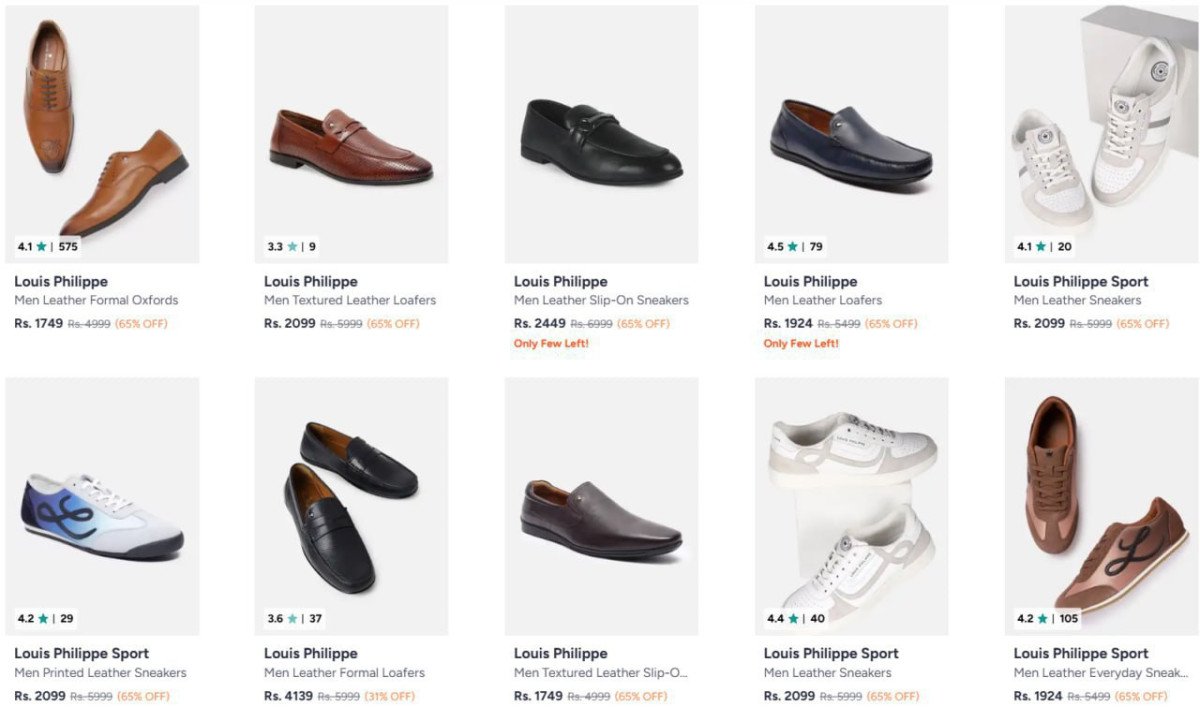This screenshot has width=1200, height=707.
Task: Click the 4.2 star rating with 105 reviews
Action: (x=1047, y=618)
